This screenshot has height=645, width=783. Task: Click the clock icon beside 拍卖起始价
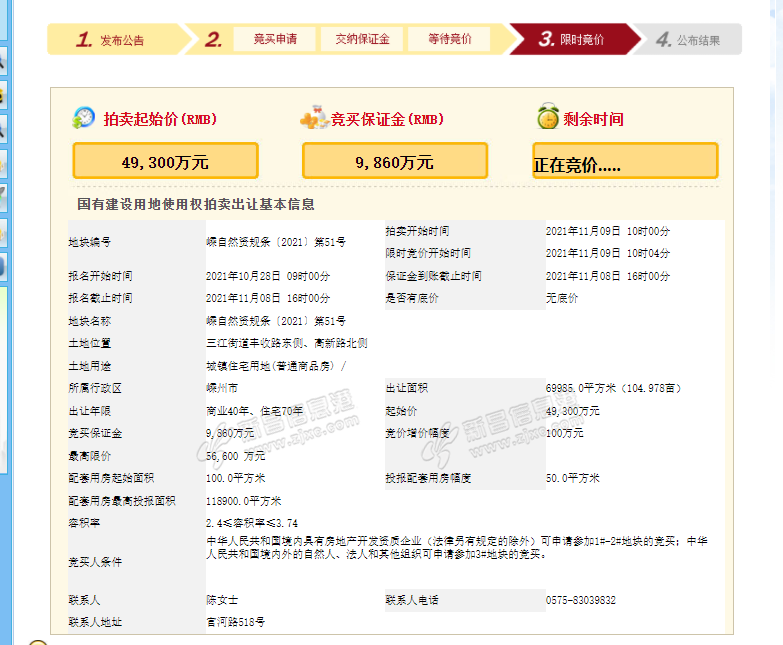point(84,118)
